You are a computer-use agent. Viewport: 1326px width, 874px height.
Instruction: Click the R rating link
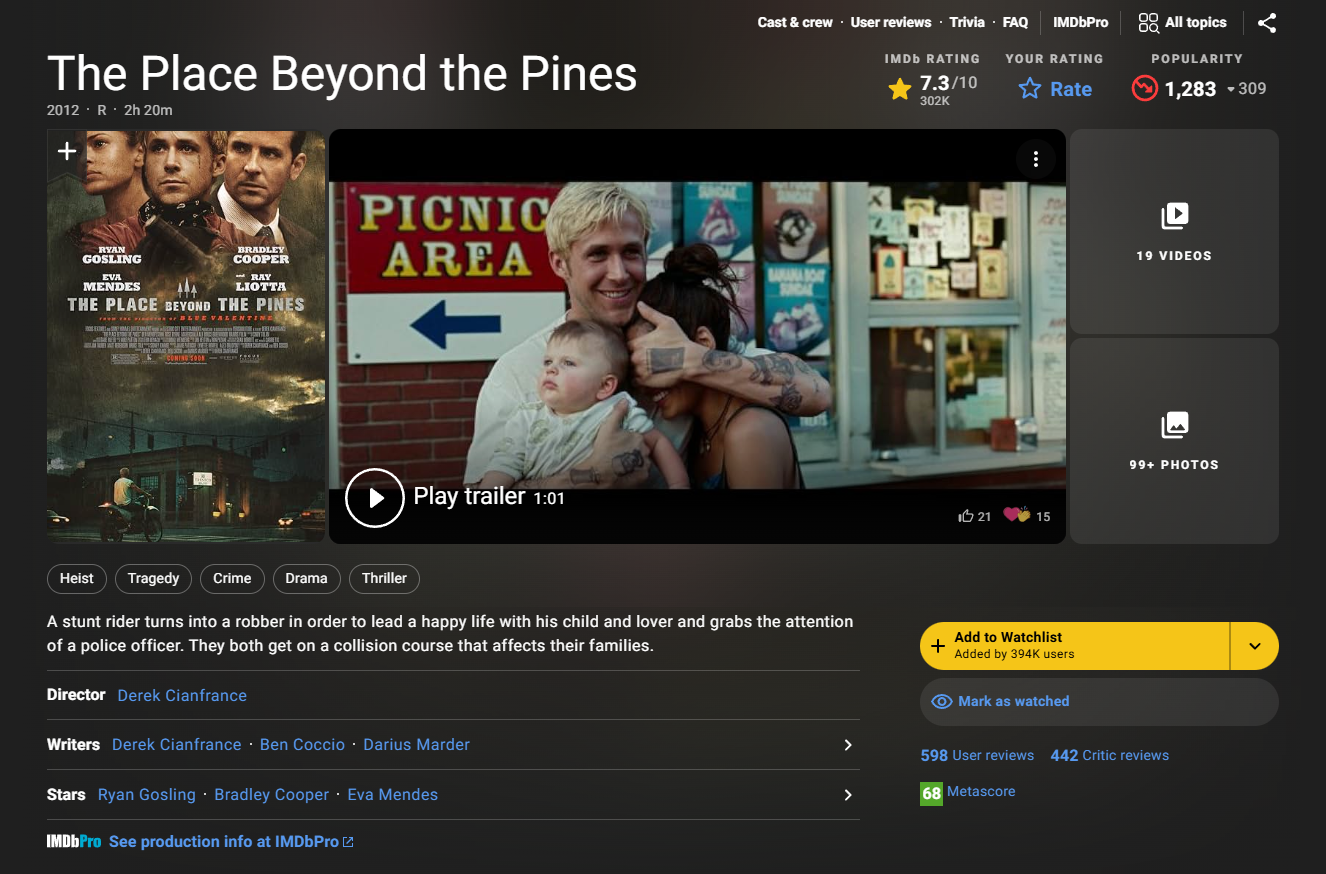click(x=102, y=110)
